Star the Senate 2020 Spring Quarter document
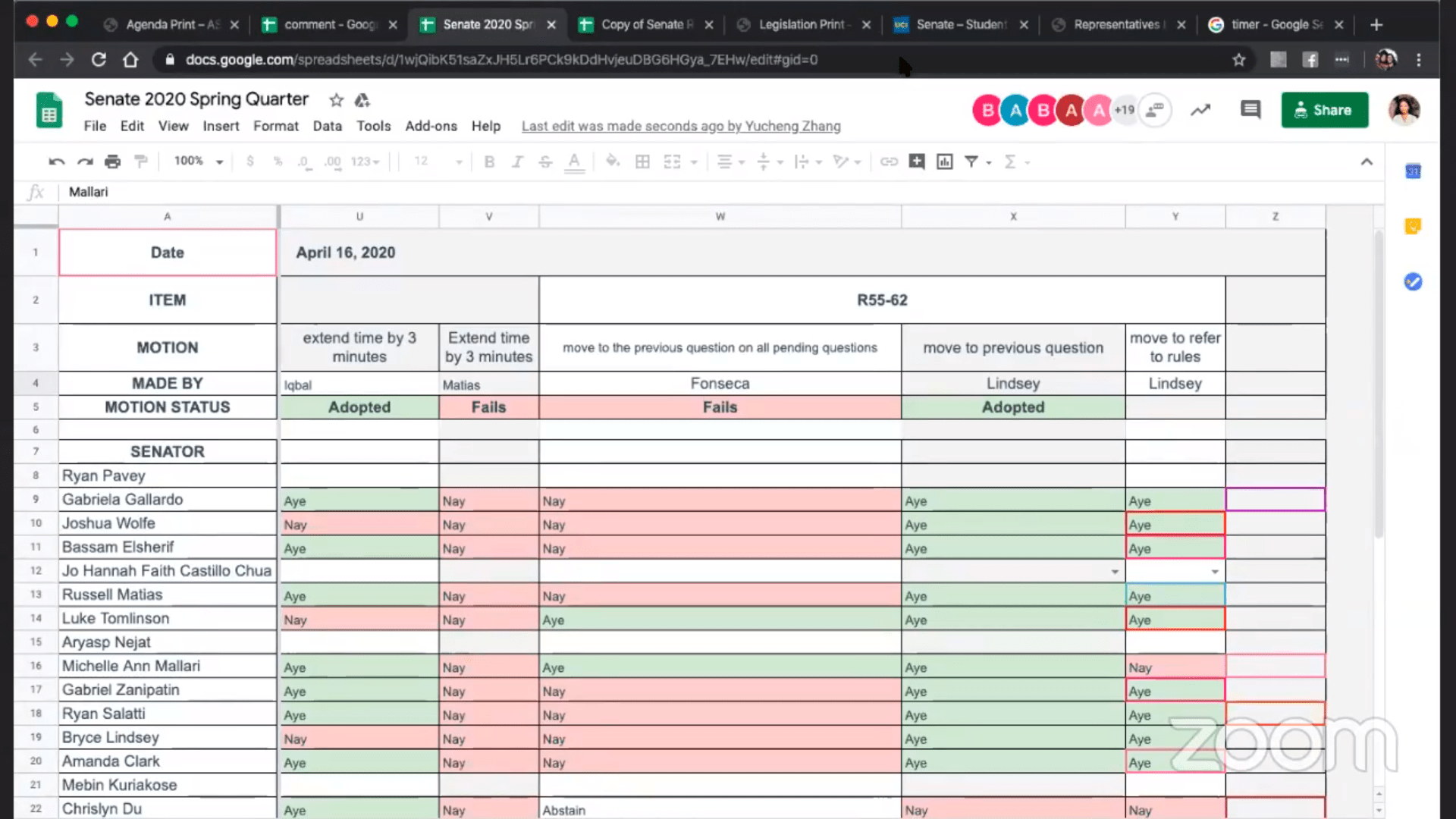The width and height of the screenshot is (1456, 819). (336, 100)
